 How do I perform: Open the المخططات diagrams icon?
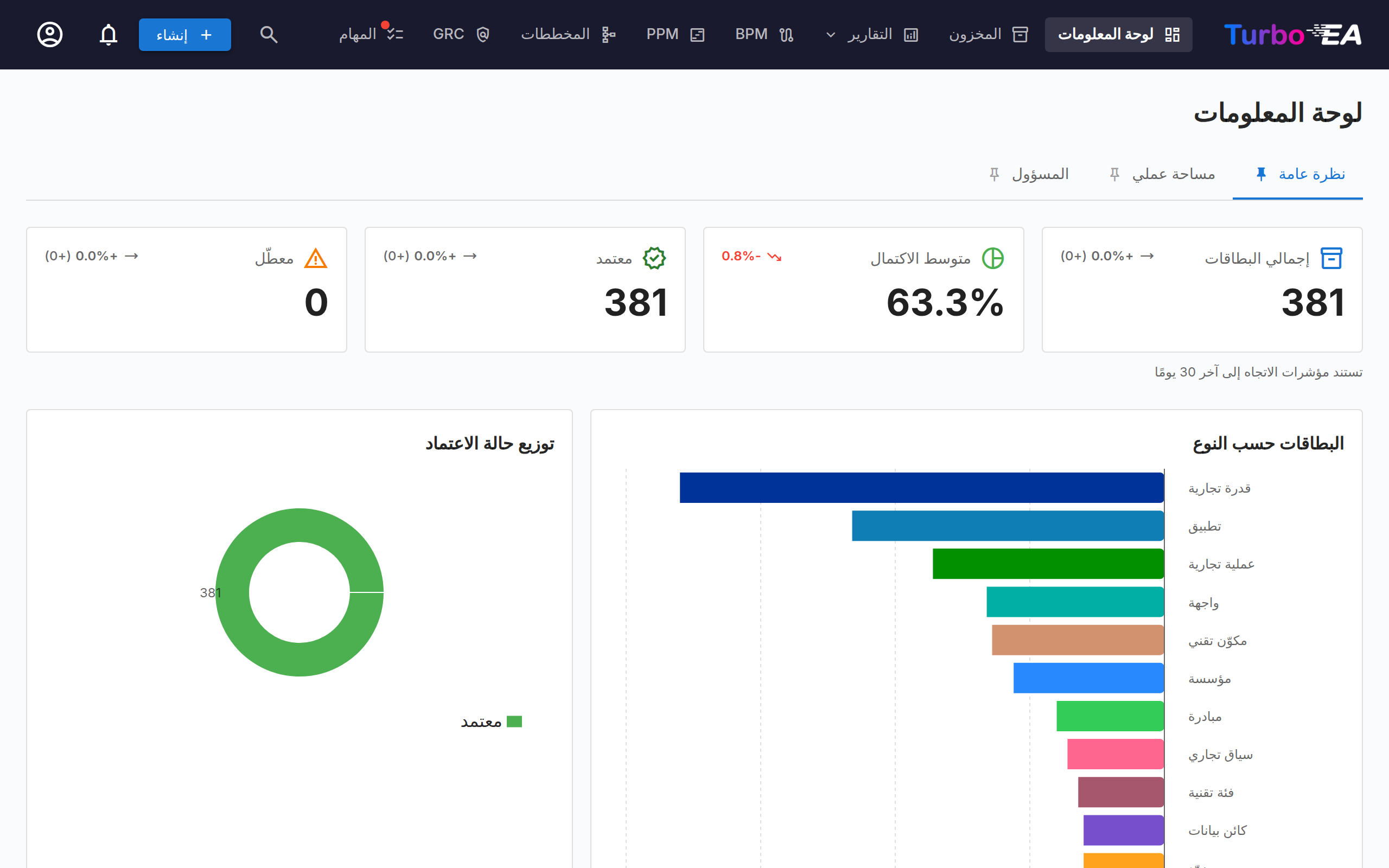coord(609,34)
